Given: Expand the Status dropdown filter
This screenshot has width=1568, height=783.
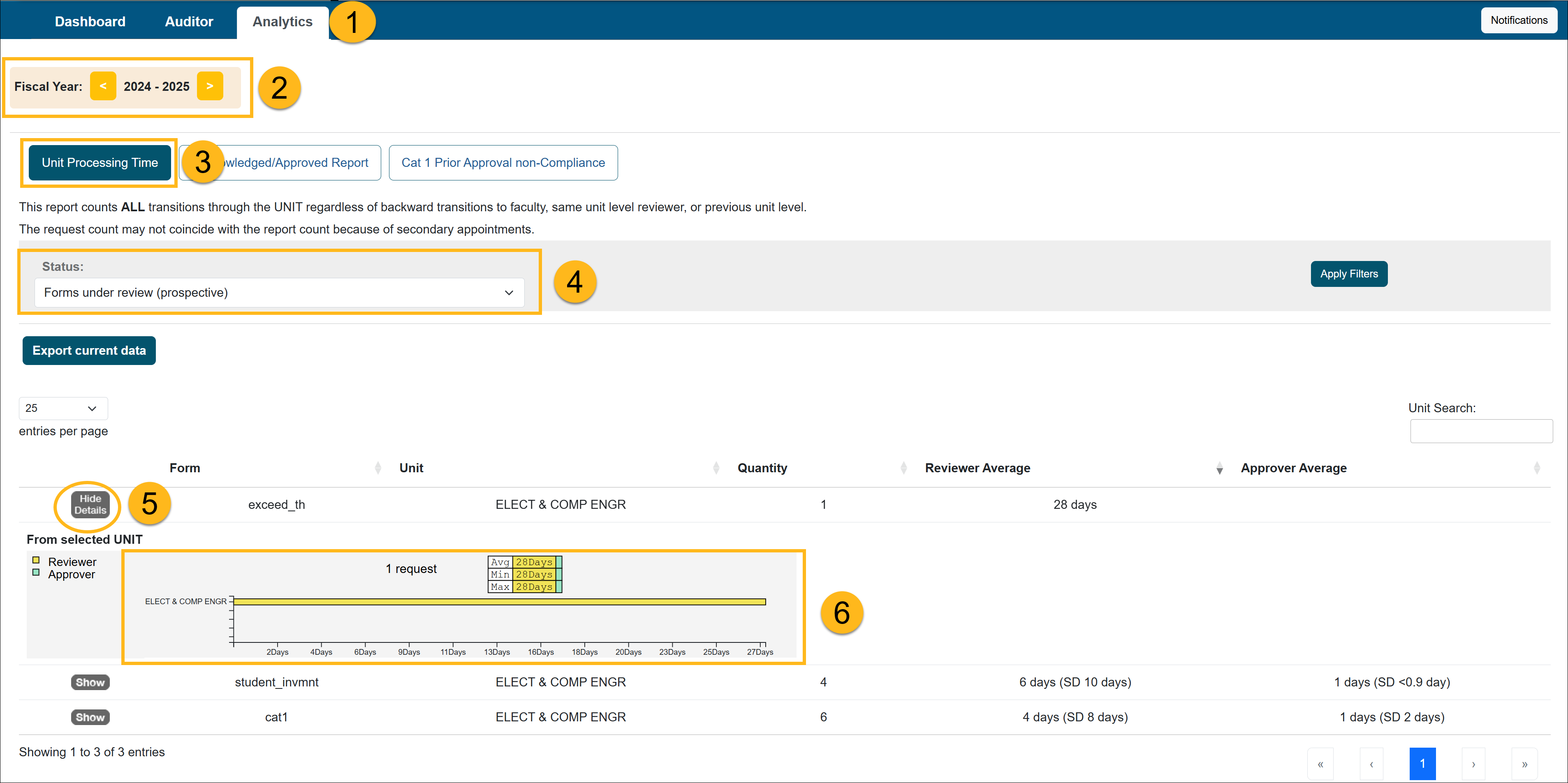Looking at the screenshot, I should 278,292.
